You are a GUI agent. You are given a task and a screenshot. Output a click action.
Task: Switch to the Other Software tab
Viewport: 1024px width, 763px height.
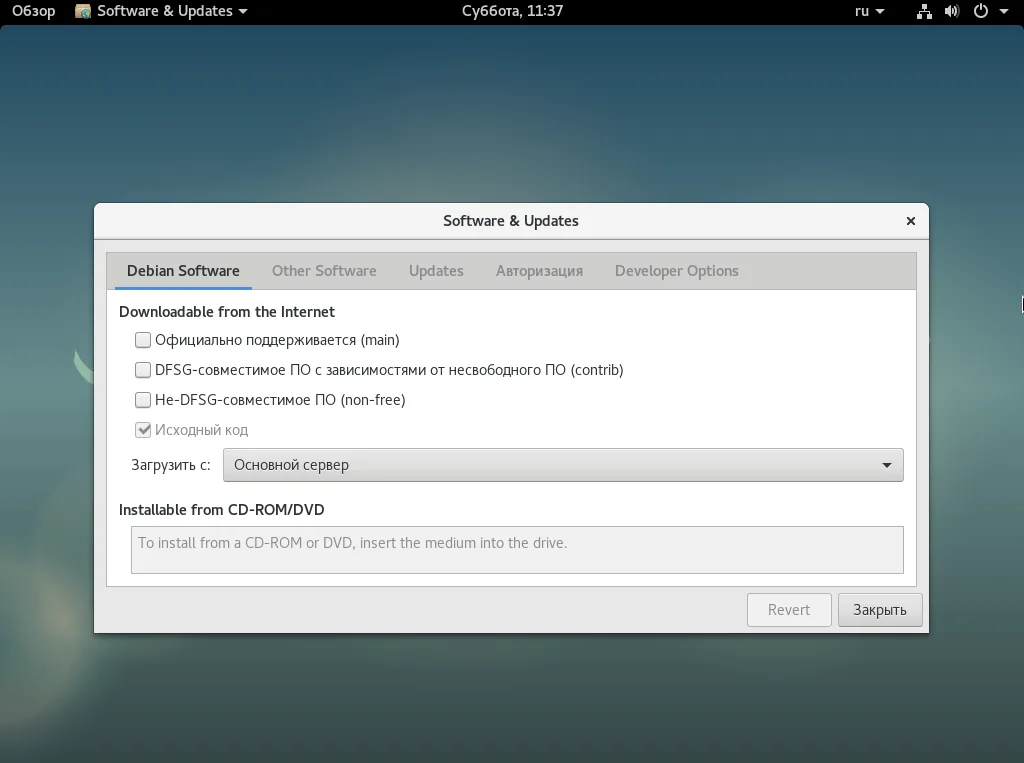coord(324,270)
